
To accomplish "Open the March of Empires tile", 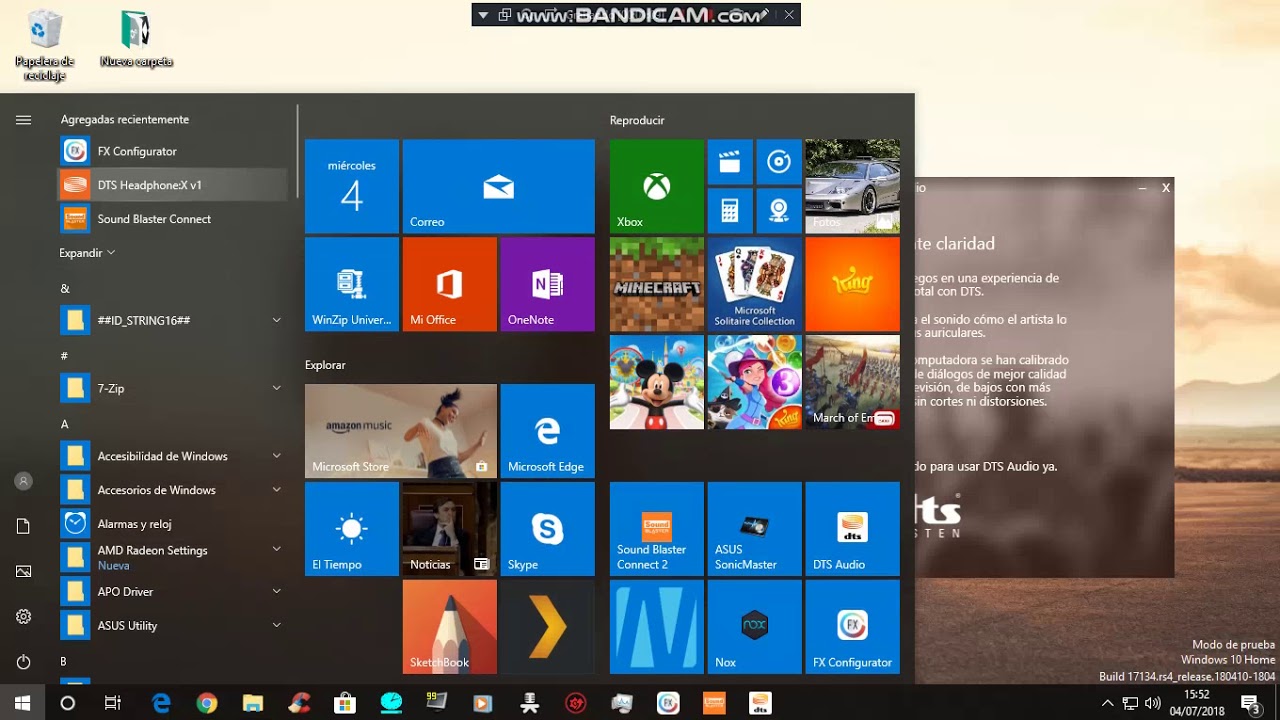I will click(x=852, y=382).
